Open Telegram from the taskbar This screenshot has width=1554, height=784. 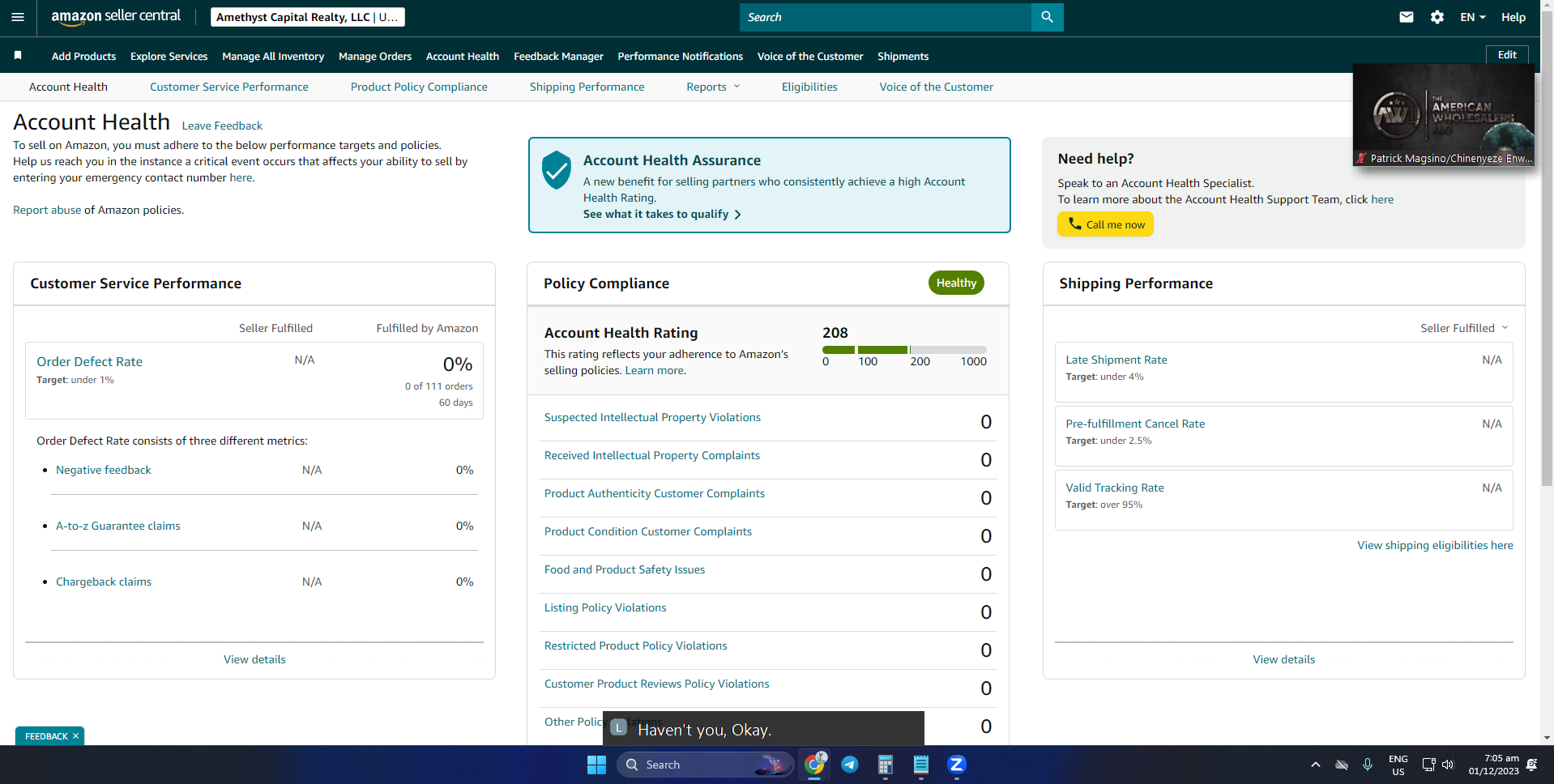click(x=850, y=765)
